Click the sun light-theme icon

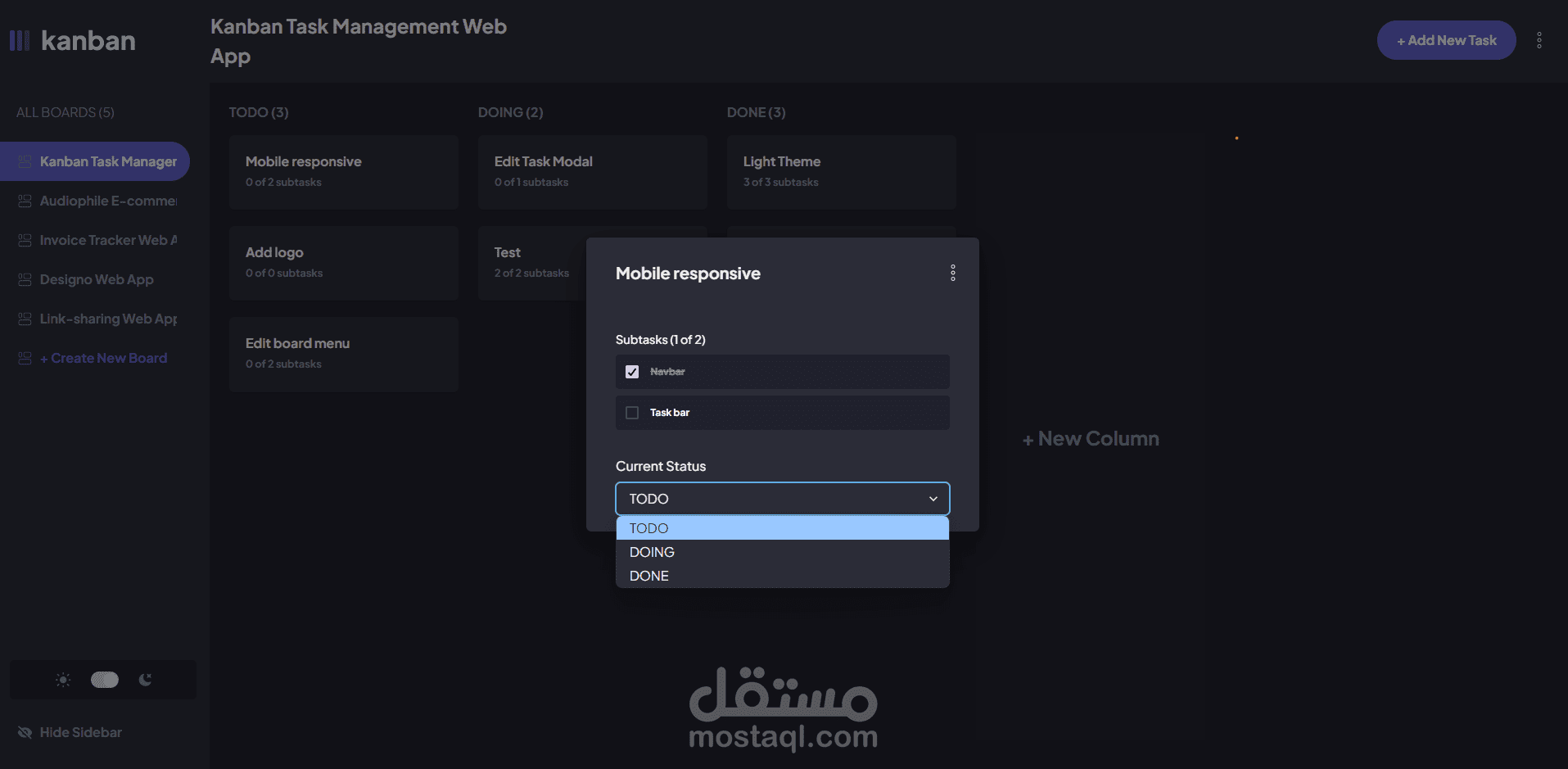click(x=63, y=680)
